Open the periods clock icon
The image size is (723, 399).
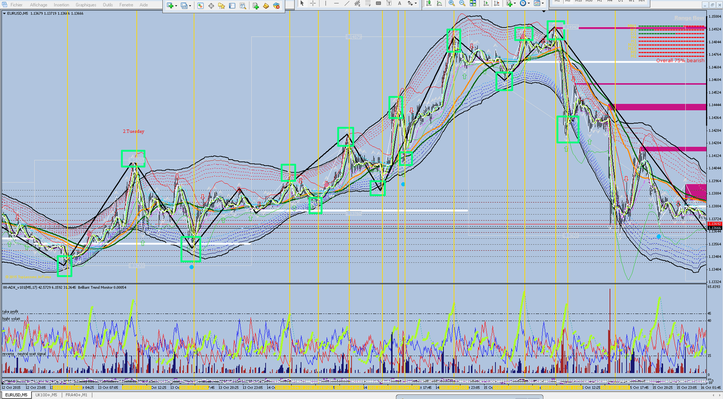pos(523,3)
